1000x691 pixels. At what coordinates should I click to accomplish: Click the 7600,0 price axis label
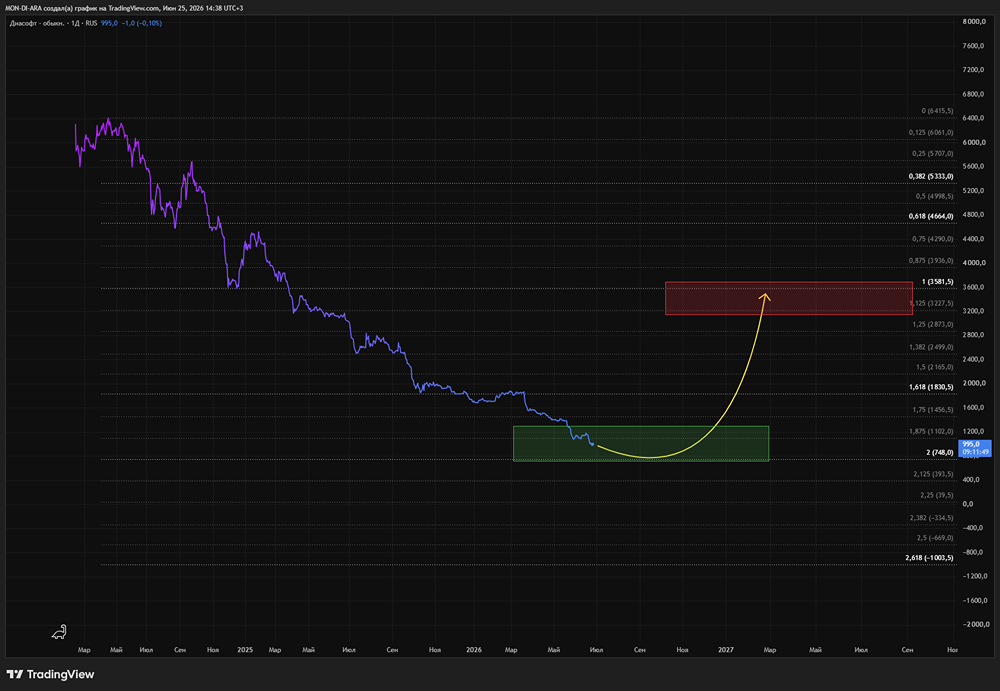click(974, 46)
